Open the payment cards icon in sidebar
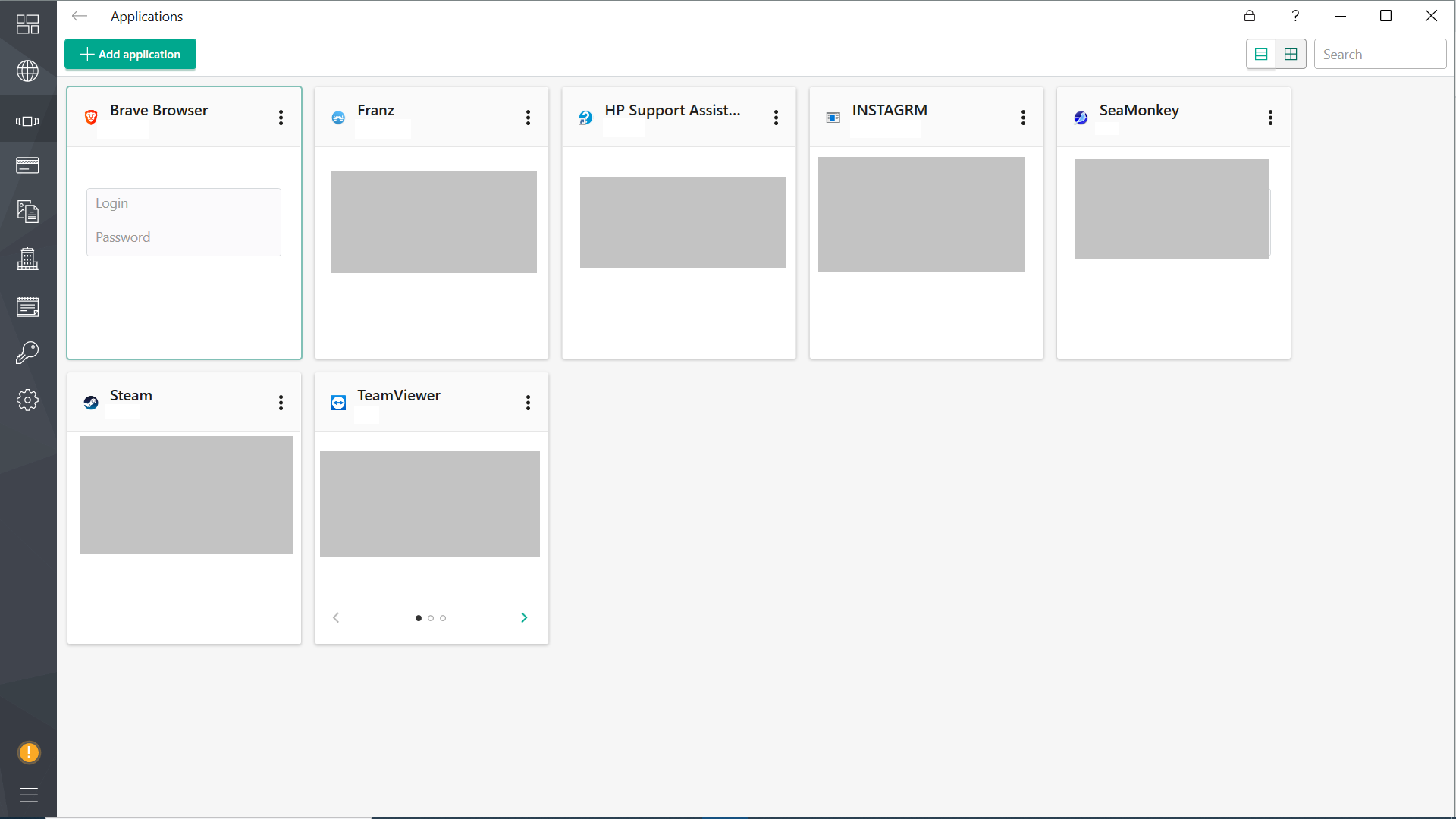The image size is (1456, 819). [28, 165]
